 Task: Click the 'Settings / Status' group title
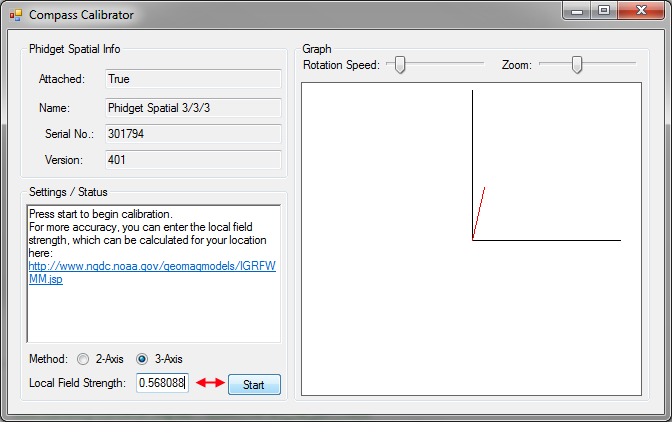click(x=68, y=192)
